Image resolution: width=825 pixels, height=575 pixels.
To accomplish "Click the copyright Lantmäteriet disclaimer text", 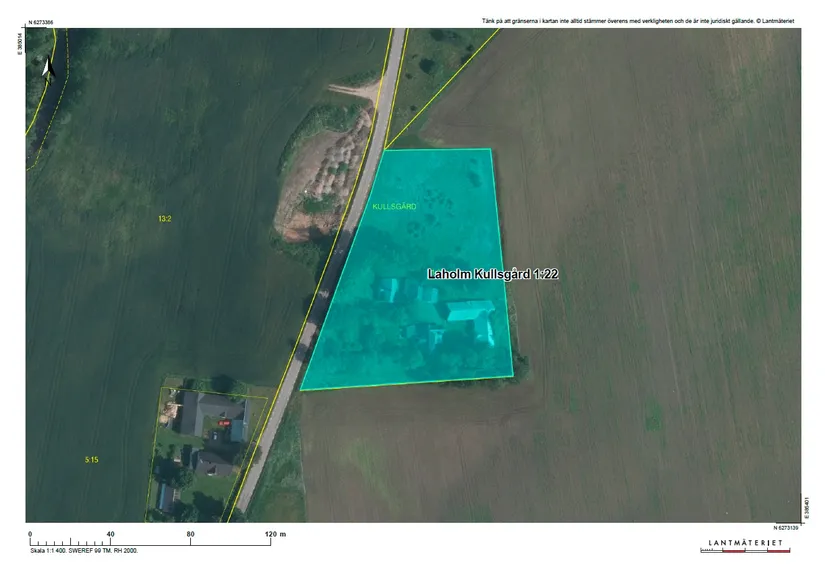I will click(638, 21).
